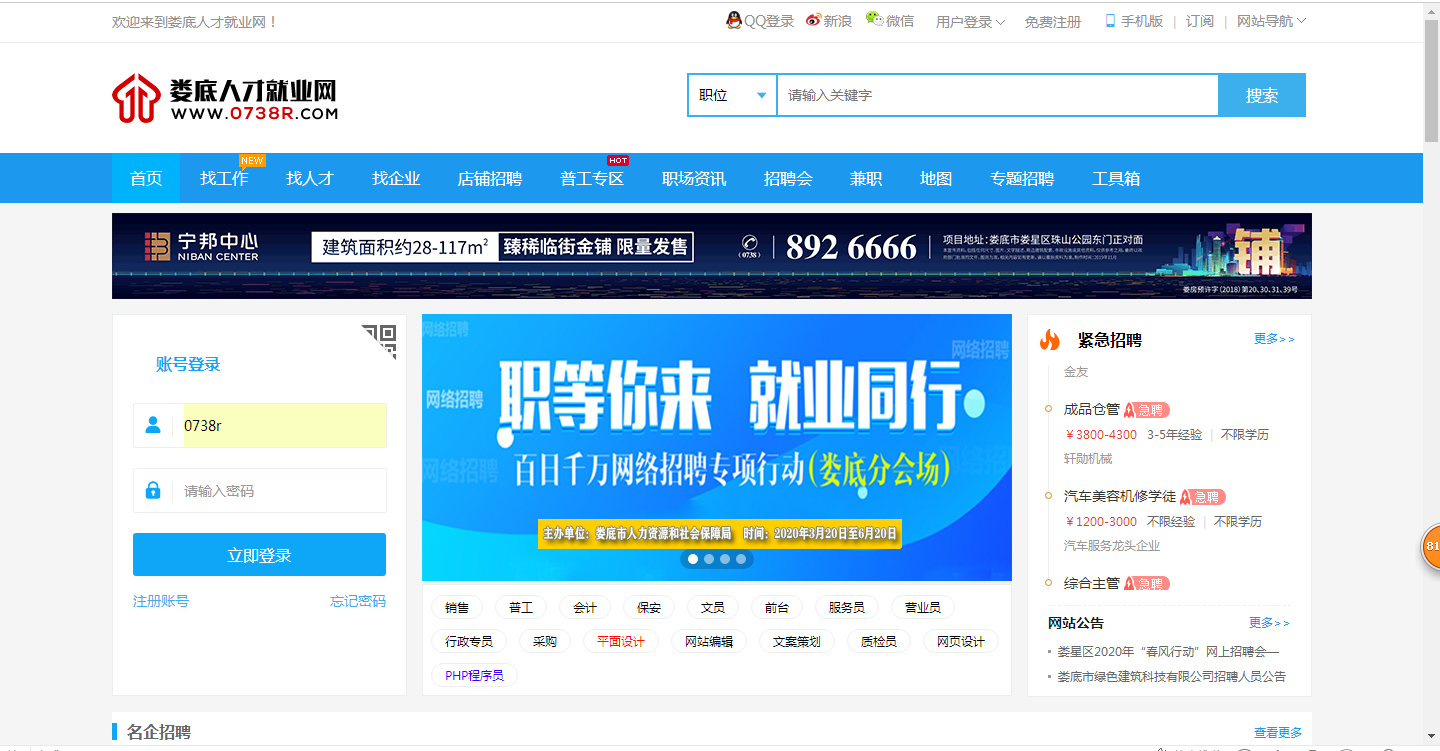Select the second carousel indicator dot
This screenshot has width=1440, height=751.
tap(710, 559)
